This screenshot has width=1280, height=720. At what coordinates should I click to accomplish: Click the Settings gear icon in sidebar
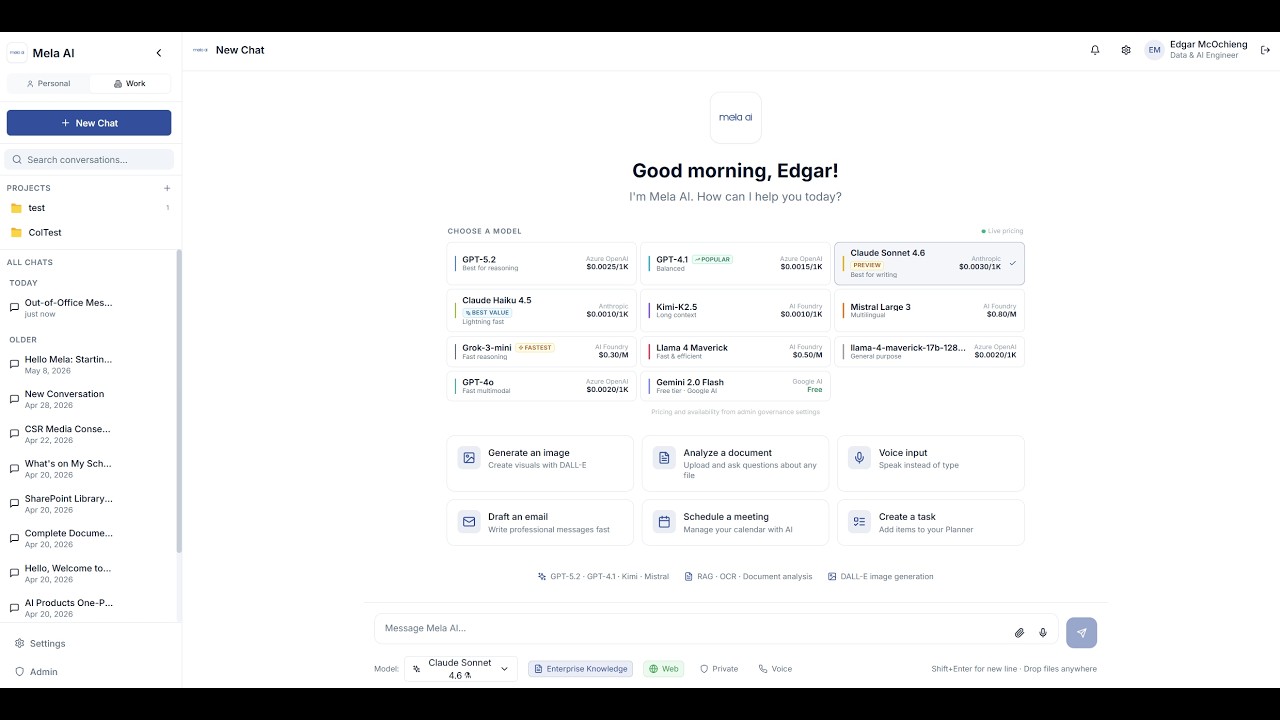[19, 644]
